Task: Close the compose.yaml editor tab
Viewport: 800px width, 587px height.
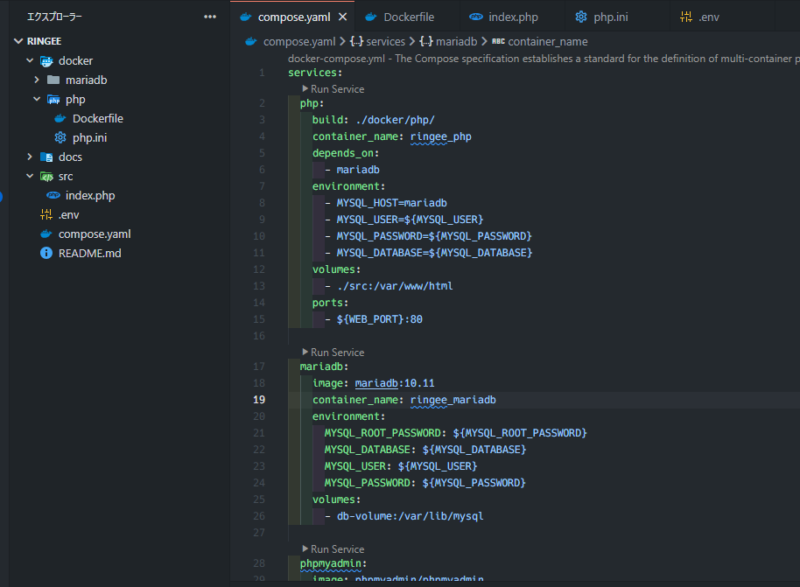Action: (x=343, y=17)
